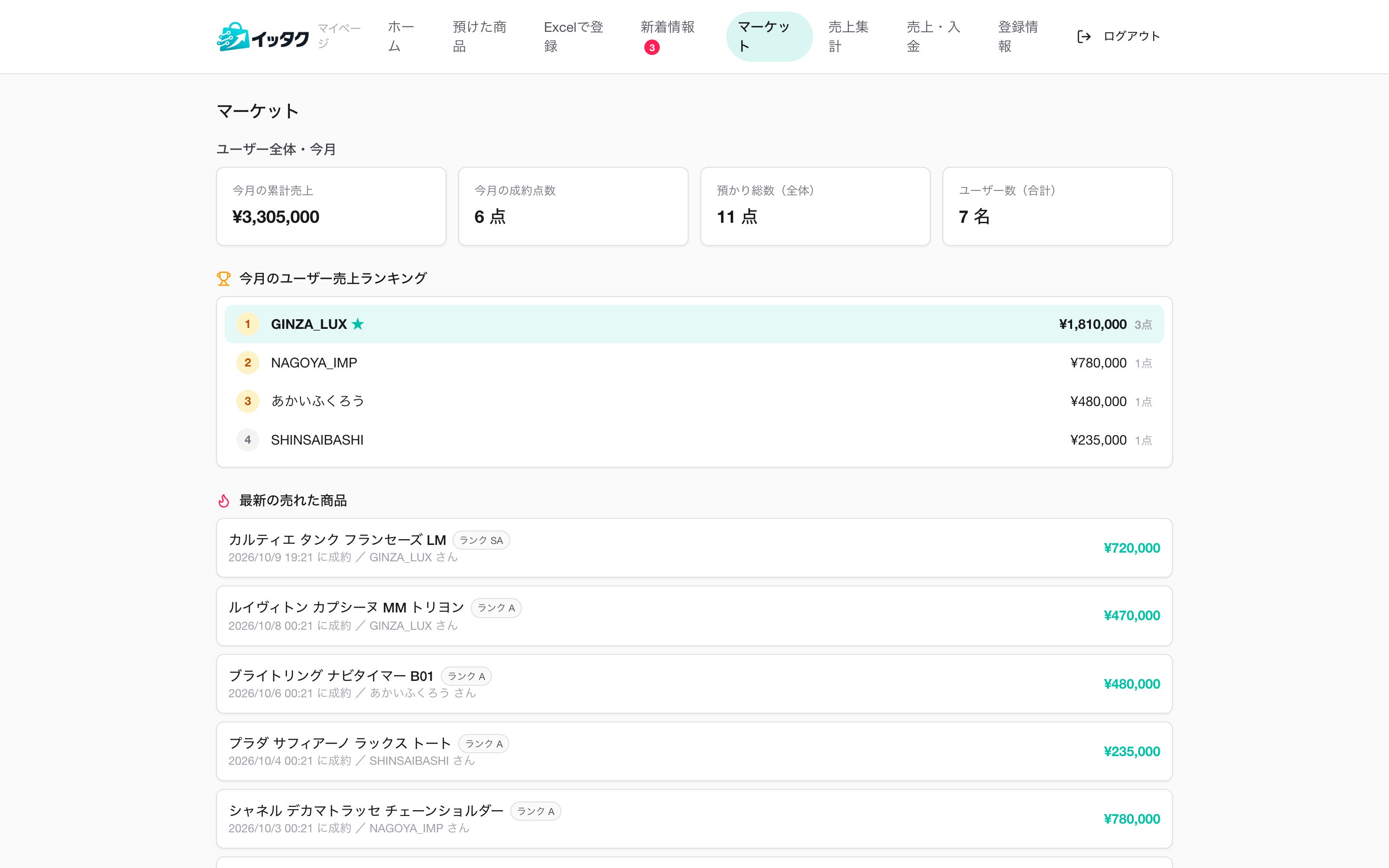Click the マイページ label near logo
The height and width of the screenshot is (868, 1389).
[x=339, y=36]
